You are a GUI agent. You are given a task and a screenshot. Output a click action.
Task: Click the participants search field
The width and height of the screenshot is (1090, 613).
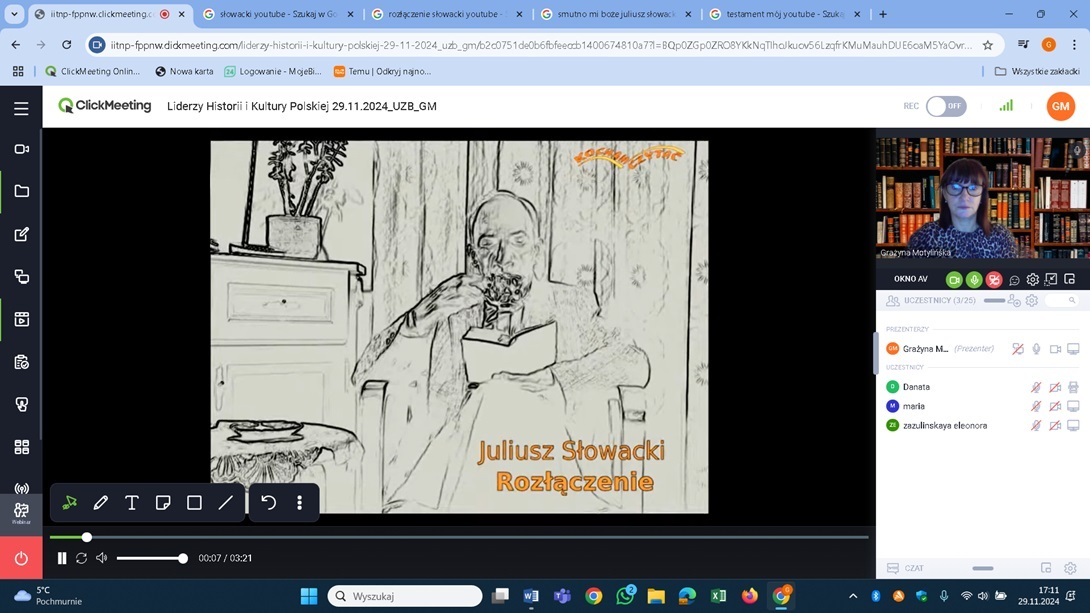(x=1061, y=300)
